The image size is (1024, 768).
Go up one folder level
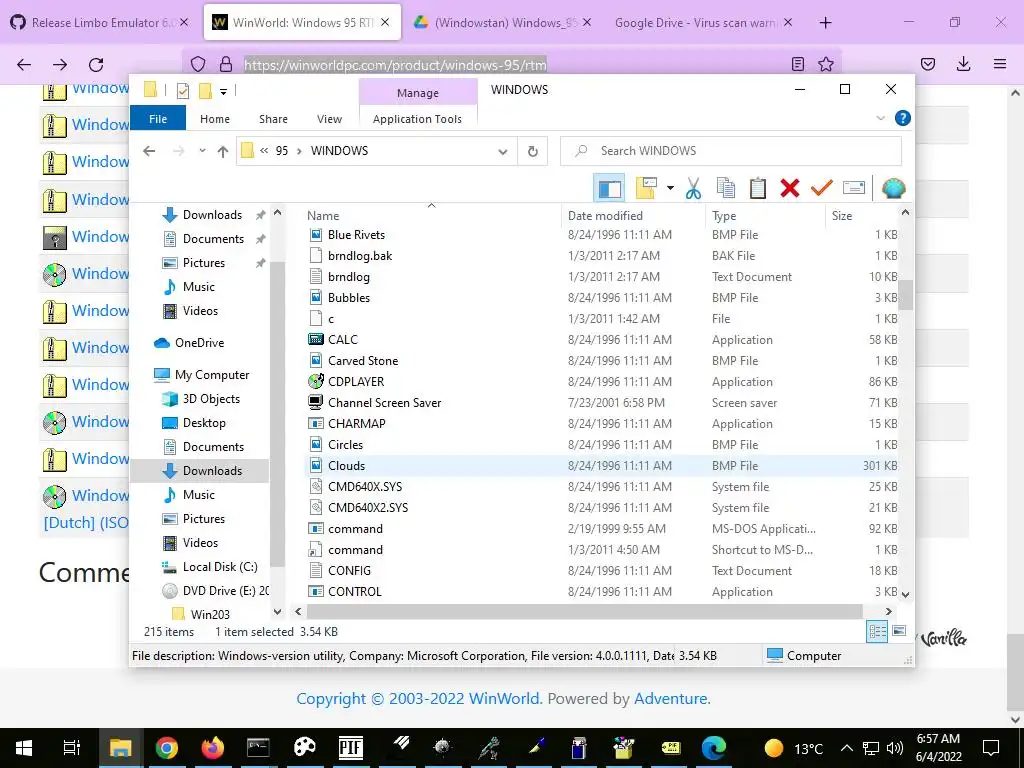[x=223, y=151]
